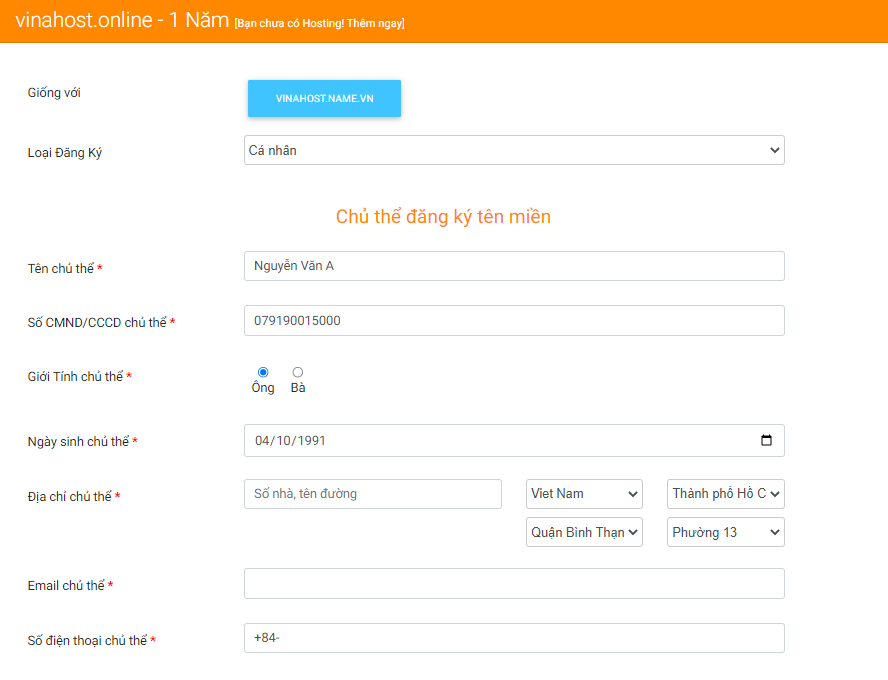This screenshot has width=888, height=680.
Task: Click the phone field containing +84-
Action: [513, 637]
